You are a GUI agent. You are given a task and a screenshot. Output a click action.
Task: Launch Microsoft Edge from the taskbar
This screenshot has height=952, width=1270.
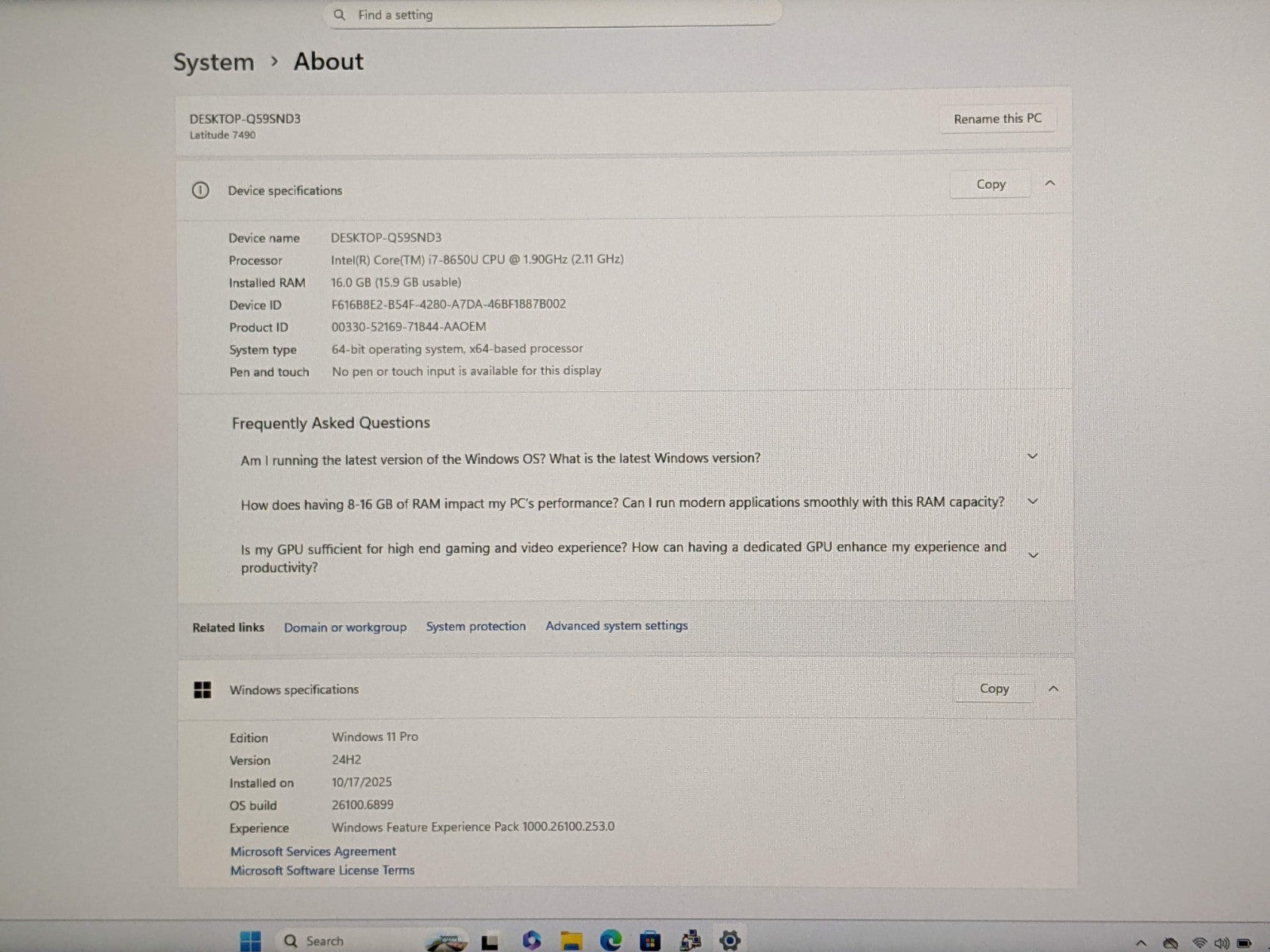point(610,941)
